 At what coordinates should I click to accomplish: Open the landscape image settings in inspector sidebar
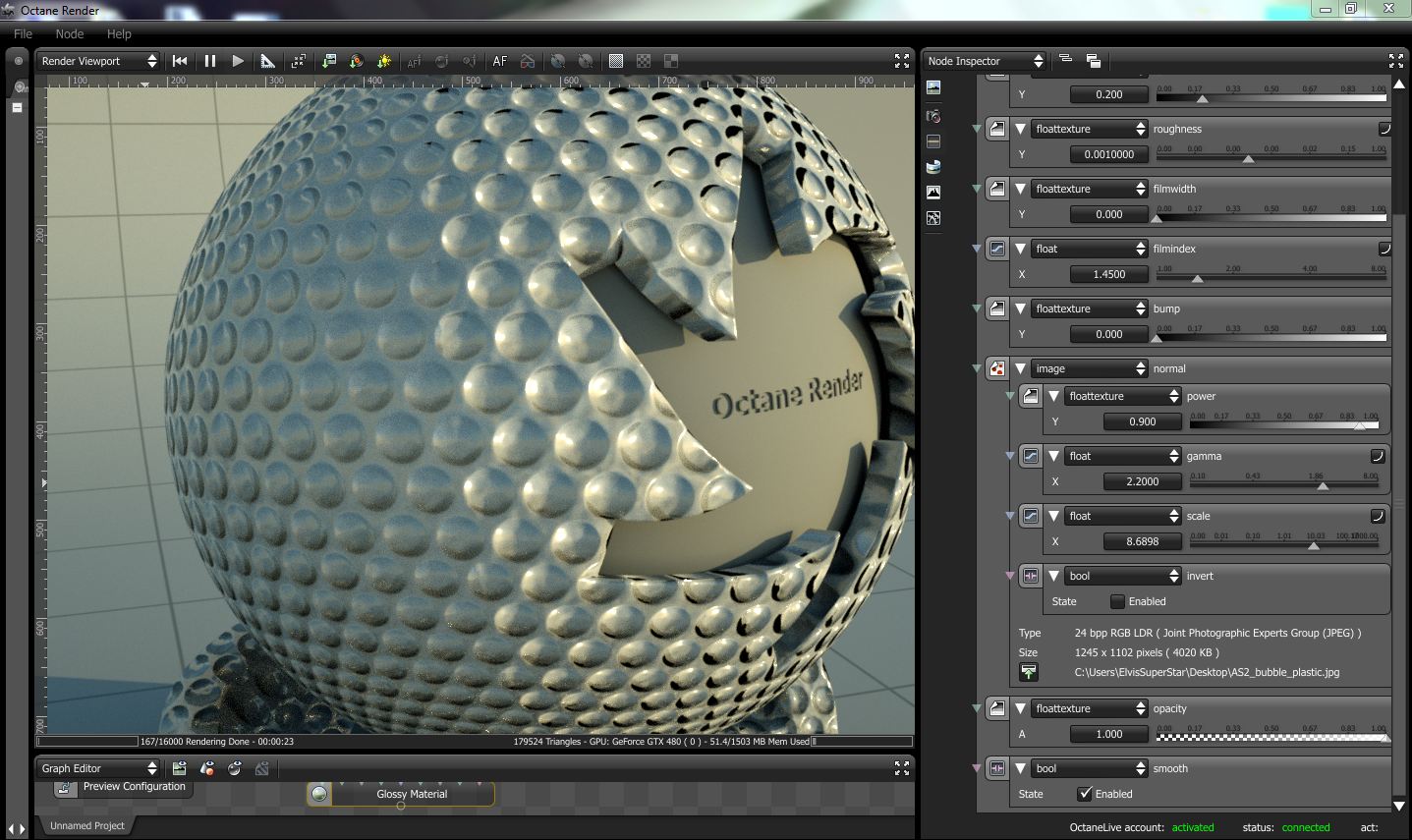click(933, 87)
